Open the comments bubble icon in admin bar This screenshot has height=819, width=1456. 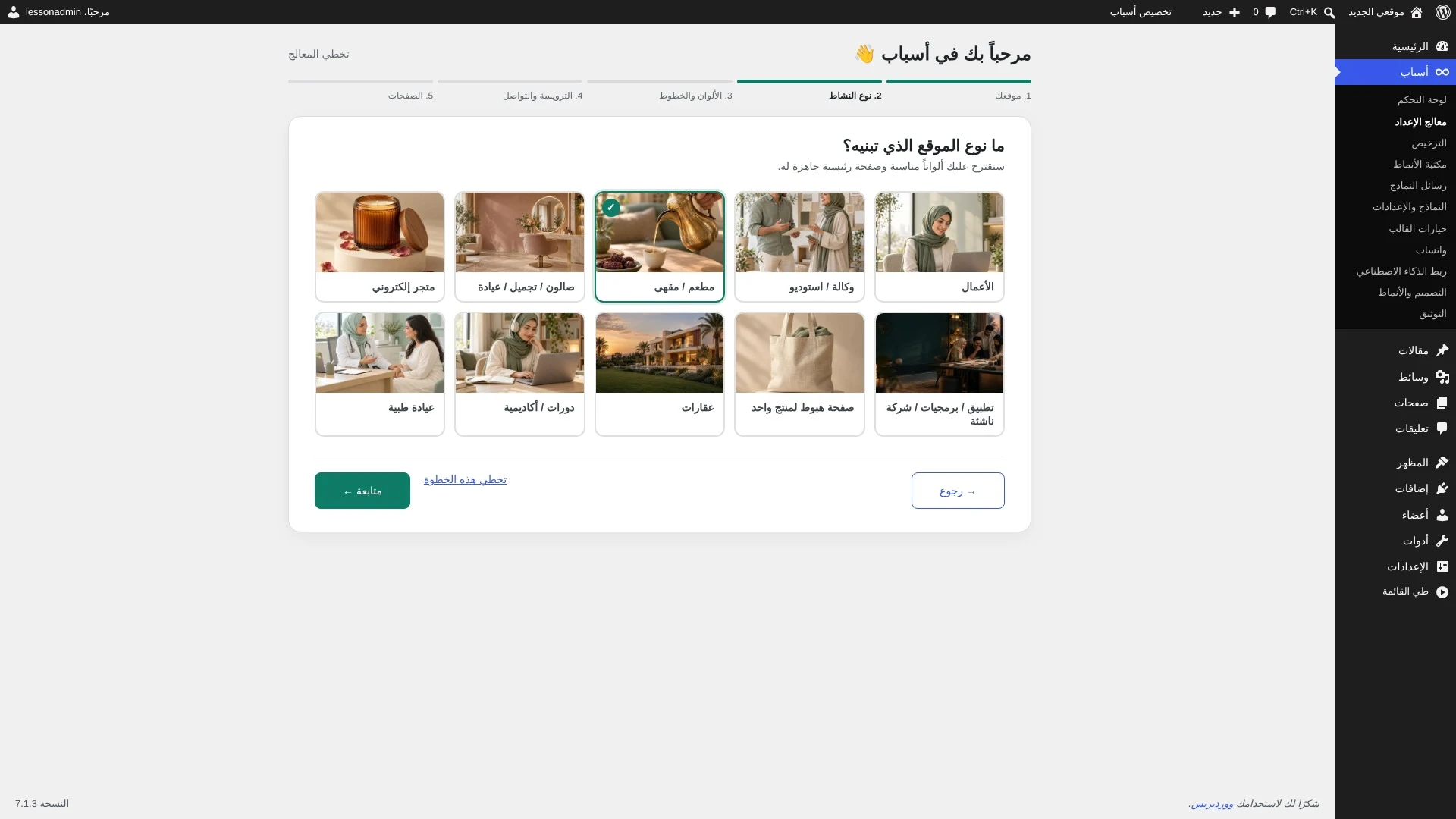point(1270,12)
